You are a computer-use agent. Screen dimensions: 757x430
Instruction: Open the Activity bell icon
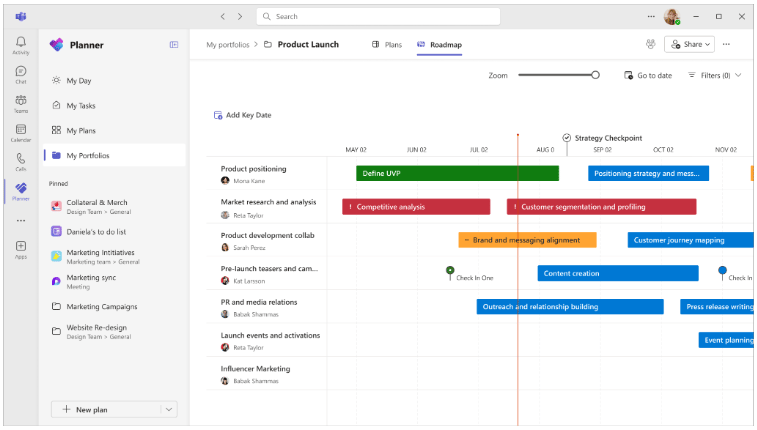(21, 42)
